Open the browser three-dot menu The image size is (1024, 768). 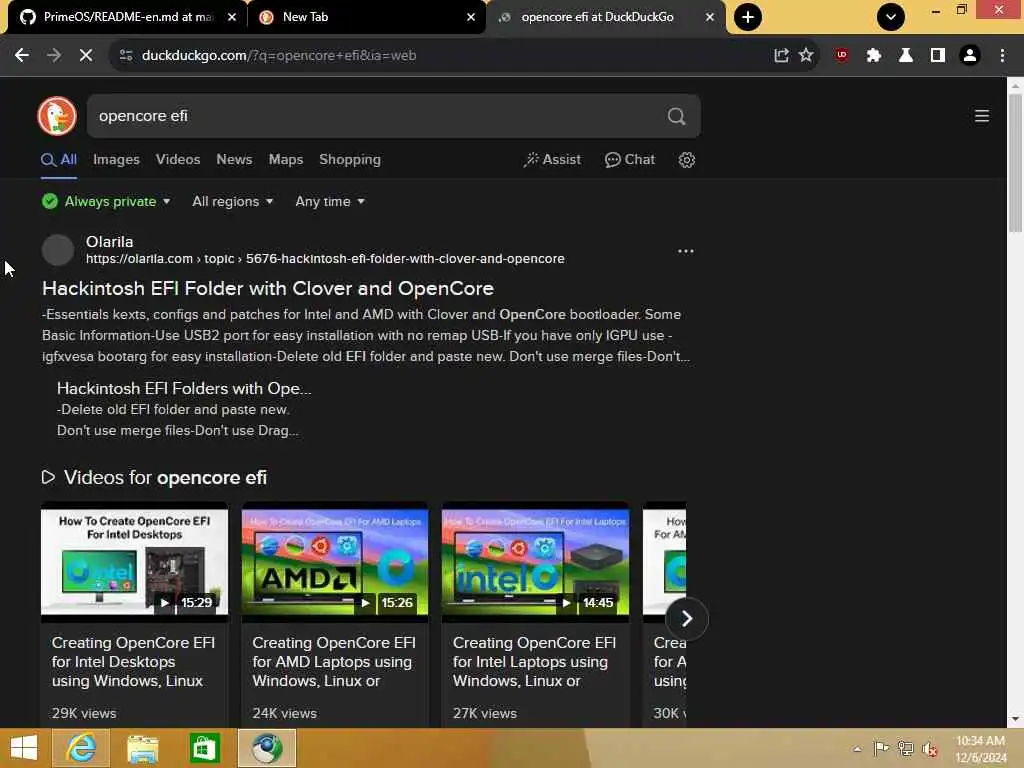point(1002,56)
